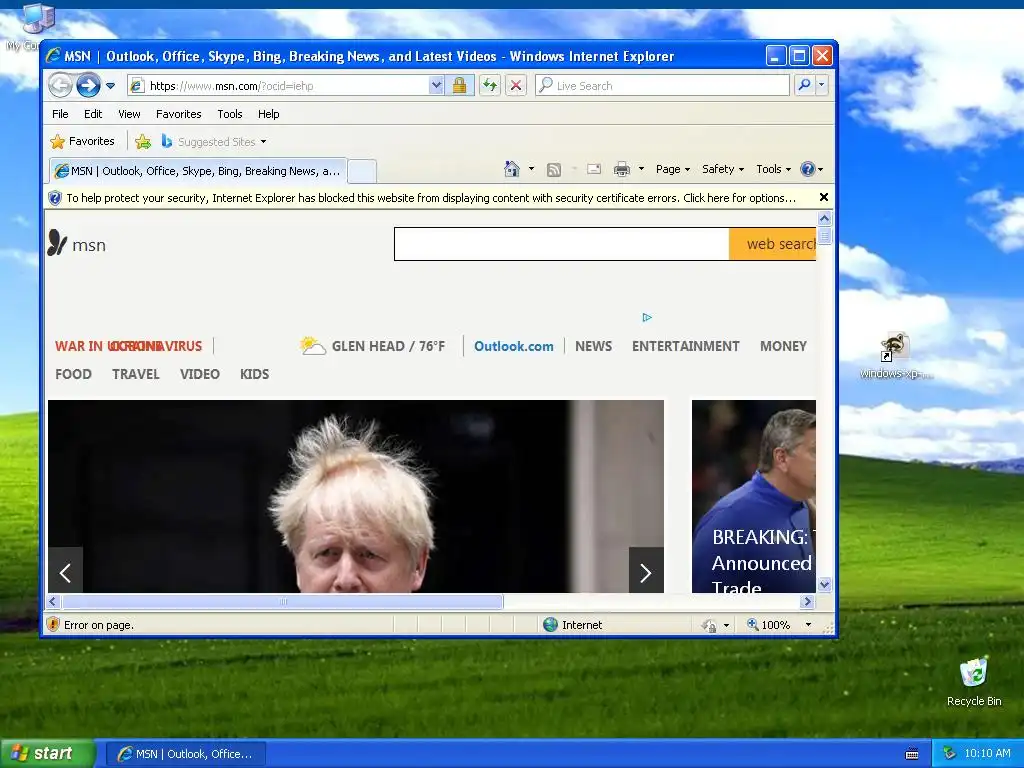The height and width of the screenshot is (768, 1024).
Task: Open the View menu
Action: point(129,114)
